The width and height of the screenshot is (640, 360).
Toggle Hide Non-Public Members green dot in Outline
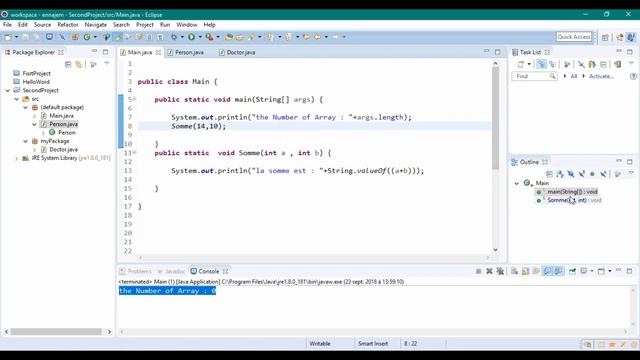pos(592,174)
